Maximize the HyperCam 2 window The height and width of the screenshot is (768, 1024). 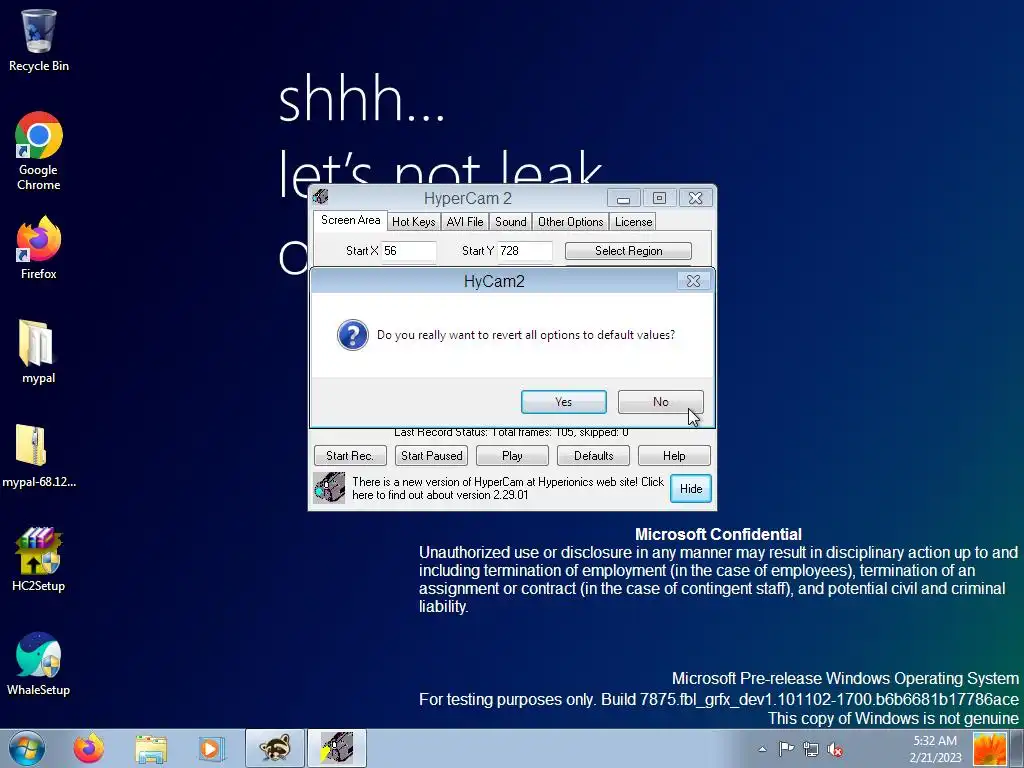tap(659, 198)
